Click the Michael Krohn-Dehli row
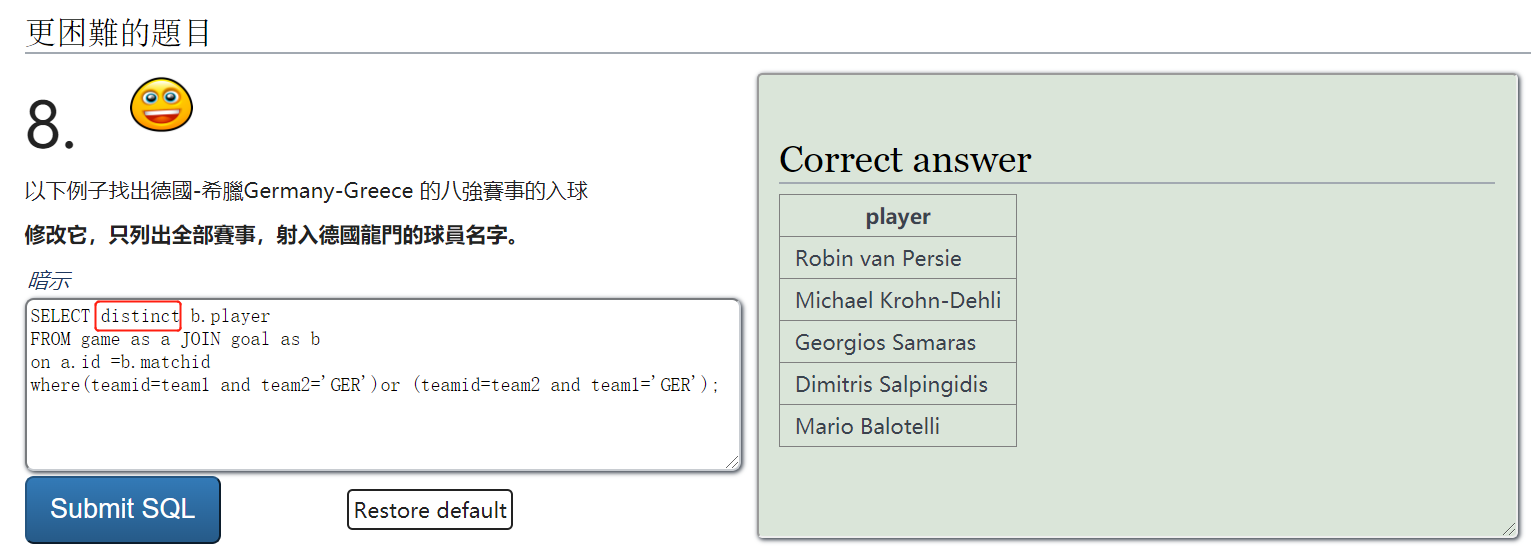 (898, 300)
